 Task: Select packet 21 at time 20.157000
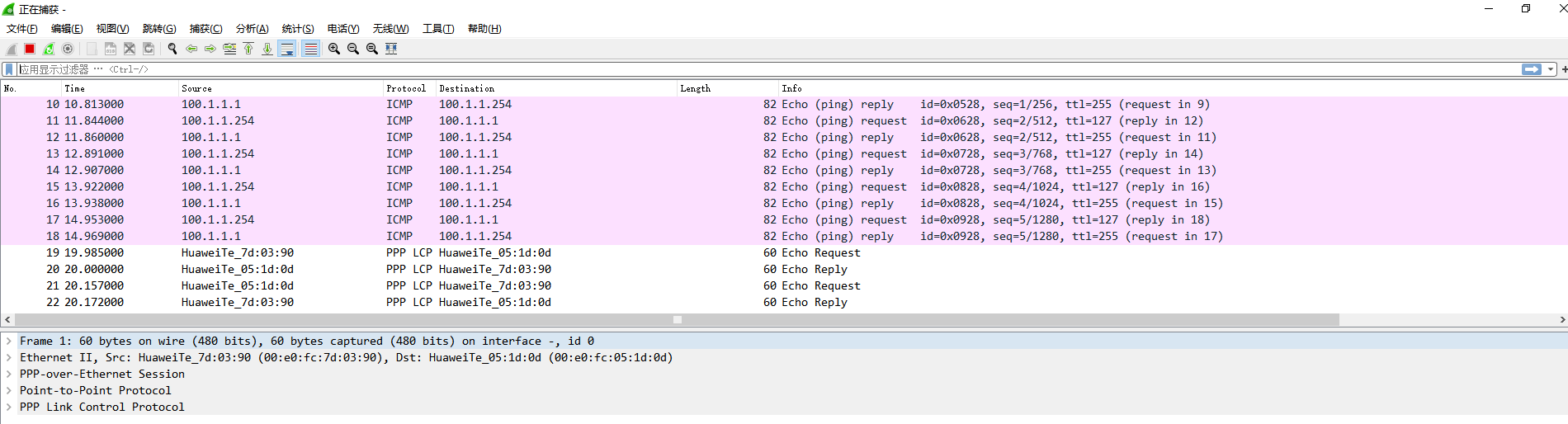coord(784,286)
